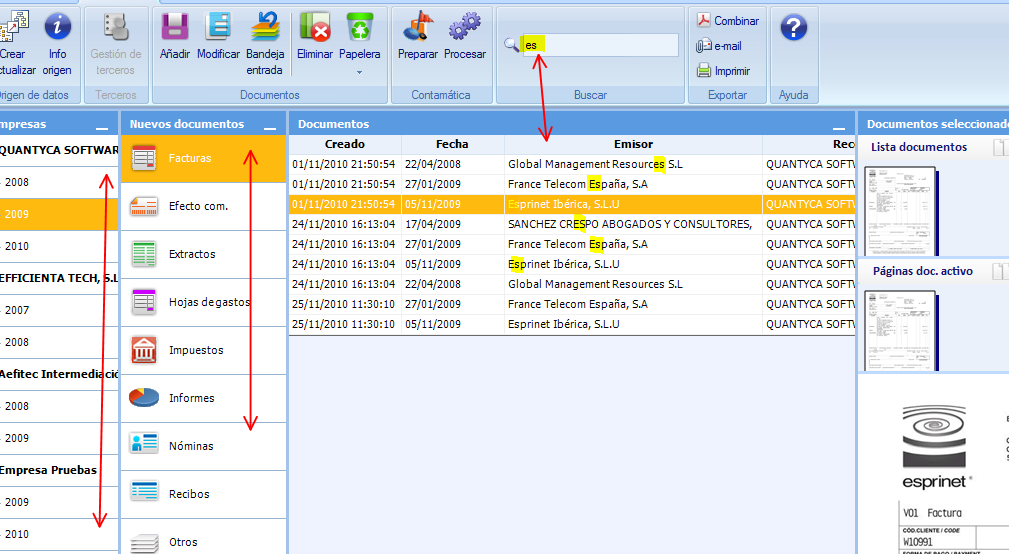Select France Telecom España row created 01/11/2010
The width and height of the screenshot is (1009, 554).
[572, 184]
